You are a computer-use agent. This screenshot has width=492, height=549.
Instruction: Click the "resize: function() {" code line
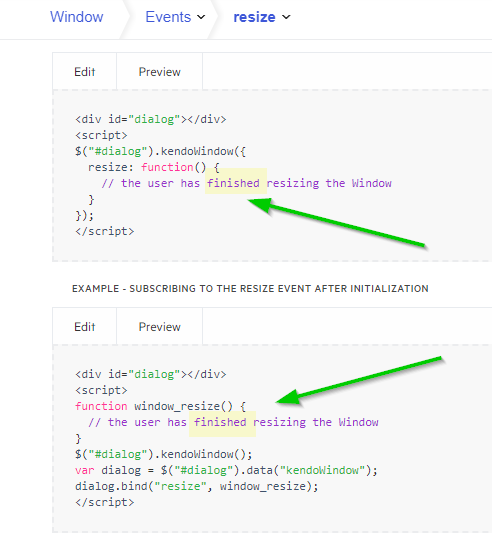[x=154, y=167]
